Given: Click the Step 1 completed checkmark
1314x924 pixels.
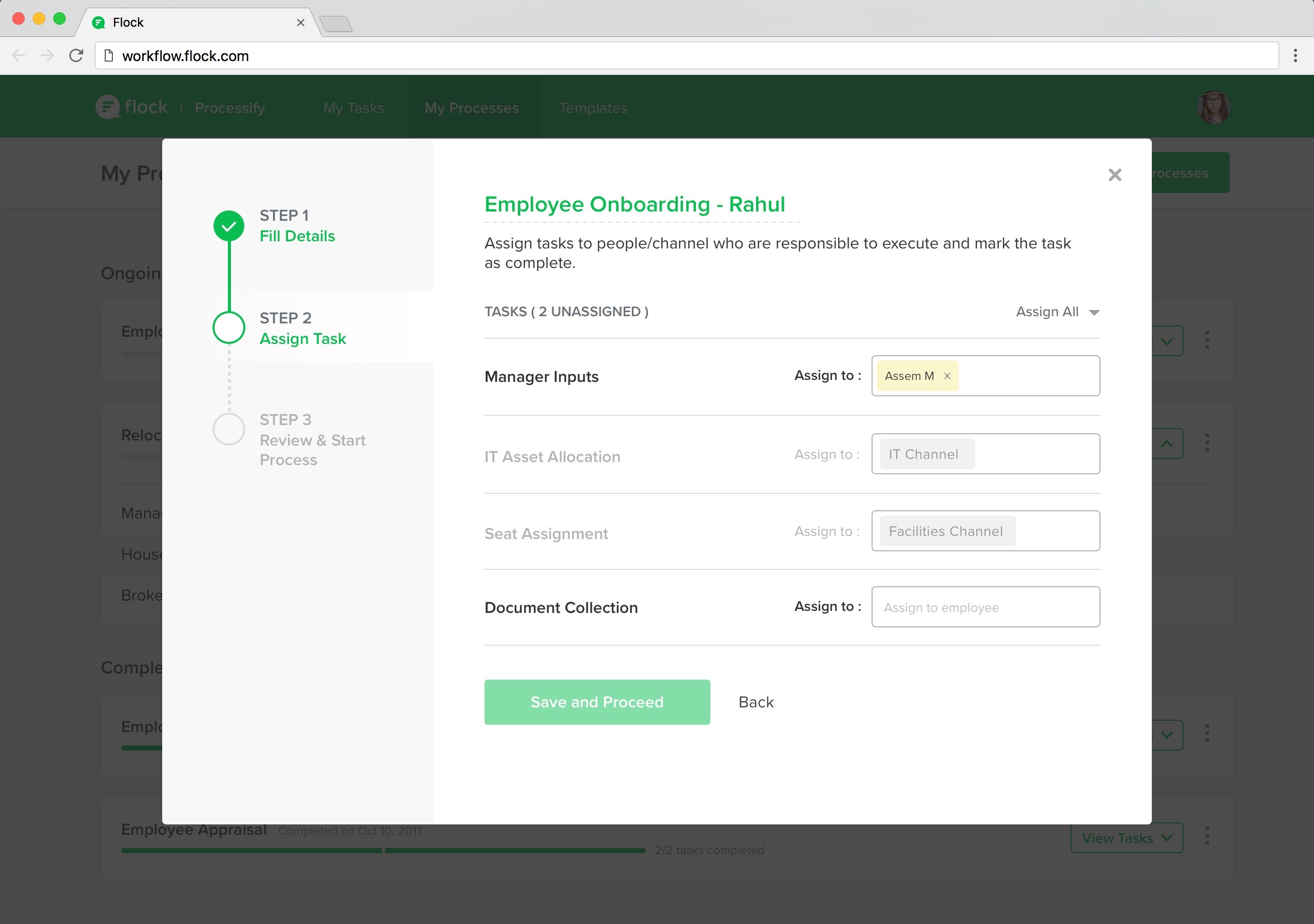Looking at the screenshot, I should click(x=229, y=225).
